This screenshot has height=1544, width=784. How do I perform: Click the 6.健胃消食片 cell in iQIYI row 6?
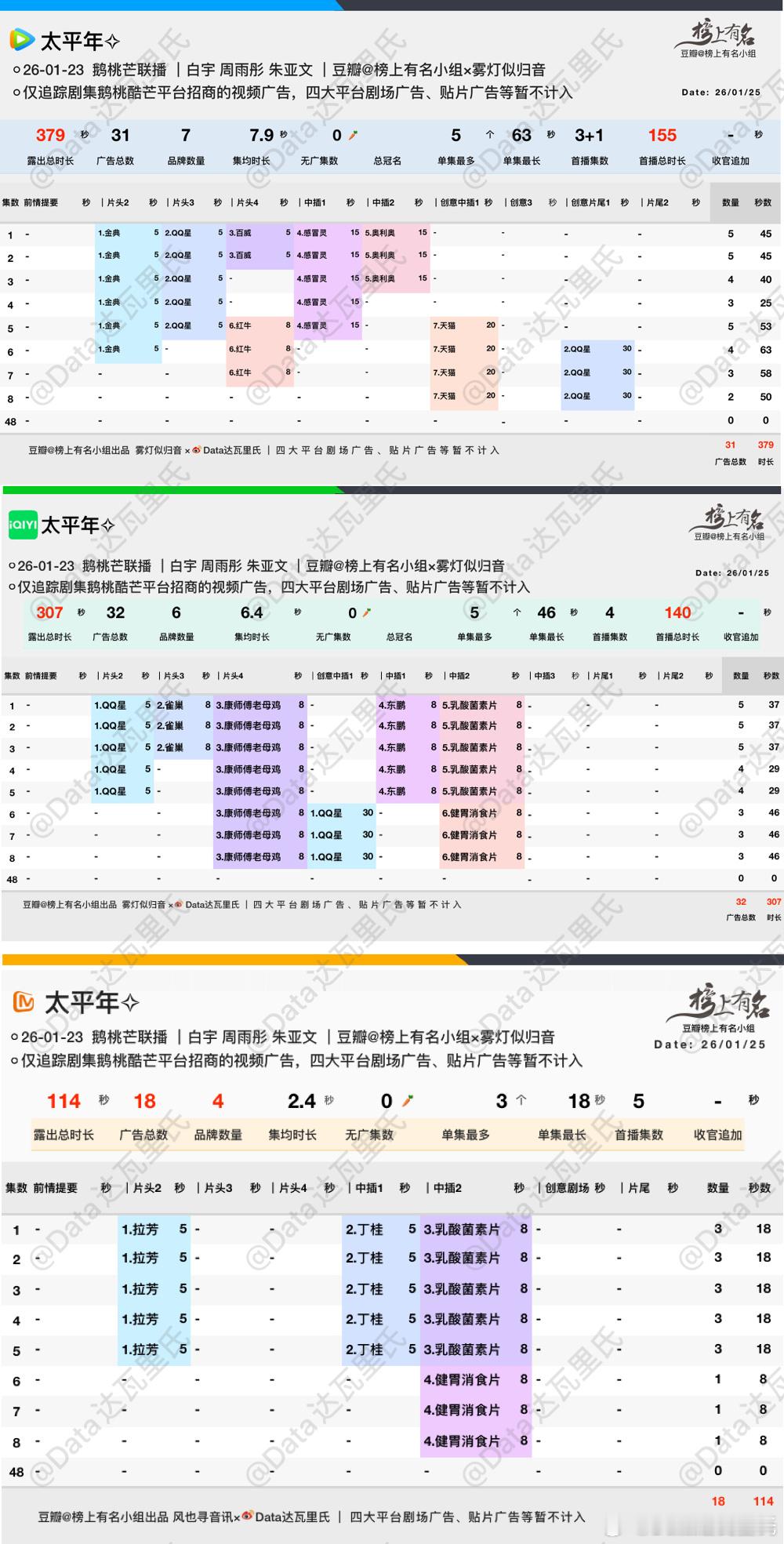point(481,813)
